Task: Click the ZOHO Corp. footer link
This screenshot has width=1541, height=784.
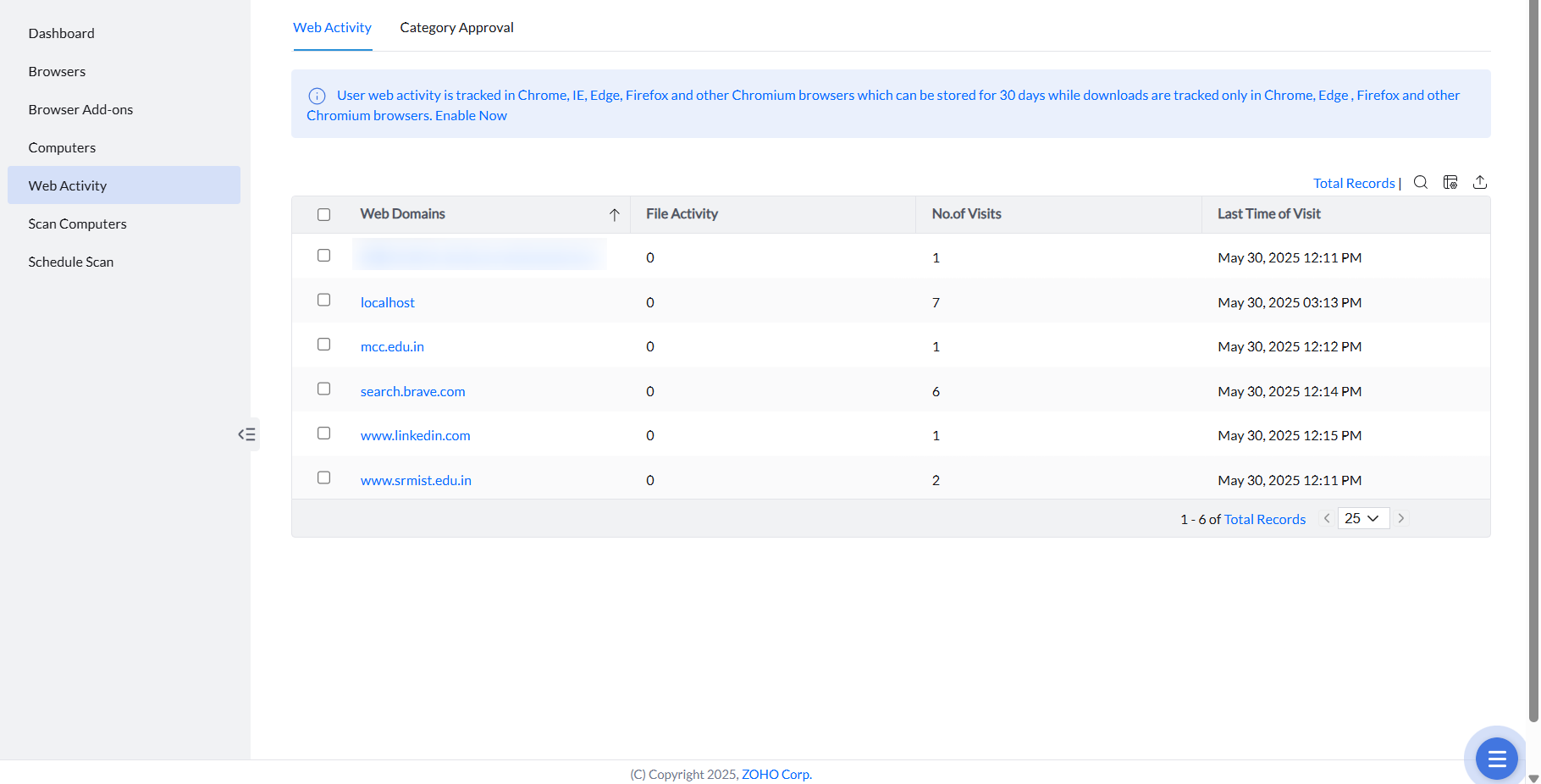Action: click(776, 775)
